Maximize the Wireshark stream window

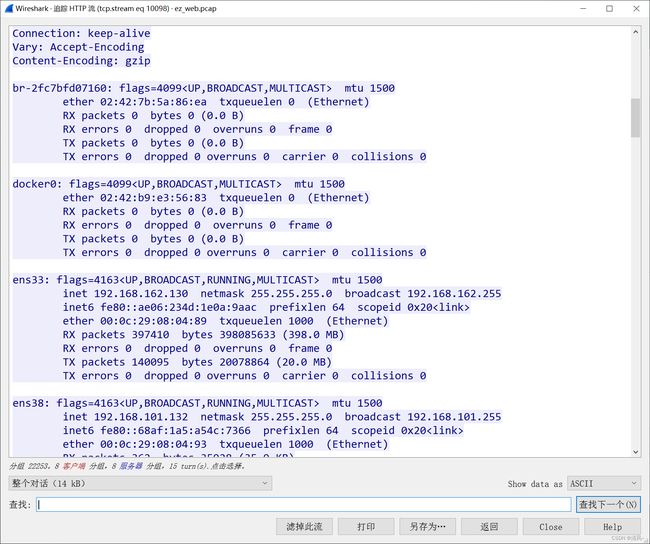coord(609,8)
